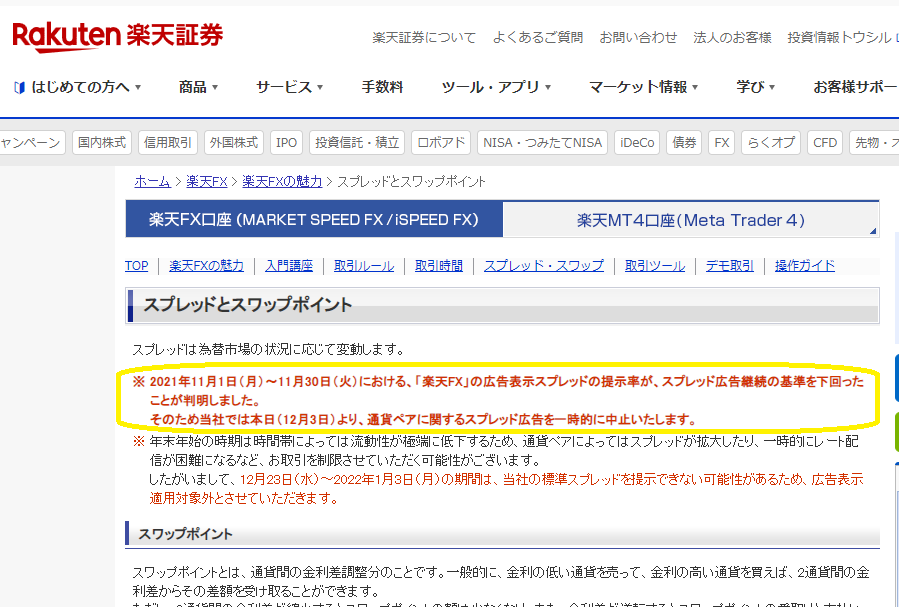Screen dimensions: 899x607
Task: Open デモ取引 sub-navigation link
Action: pyautogui.click(x=729, y=266)
